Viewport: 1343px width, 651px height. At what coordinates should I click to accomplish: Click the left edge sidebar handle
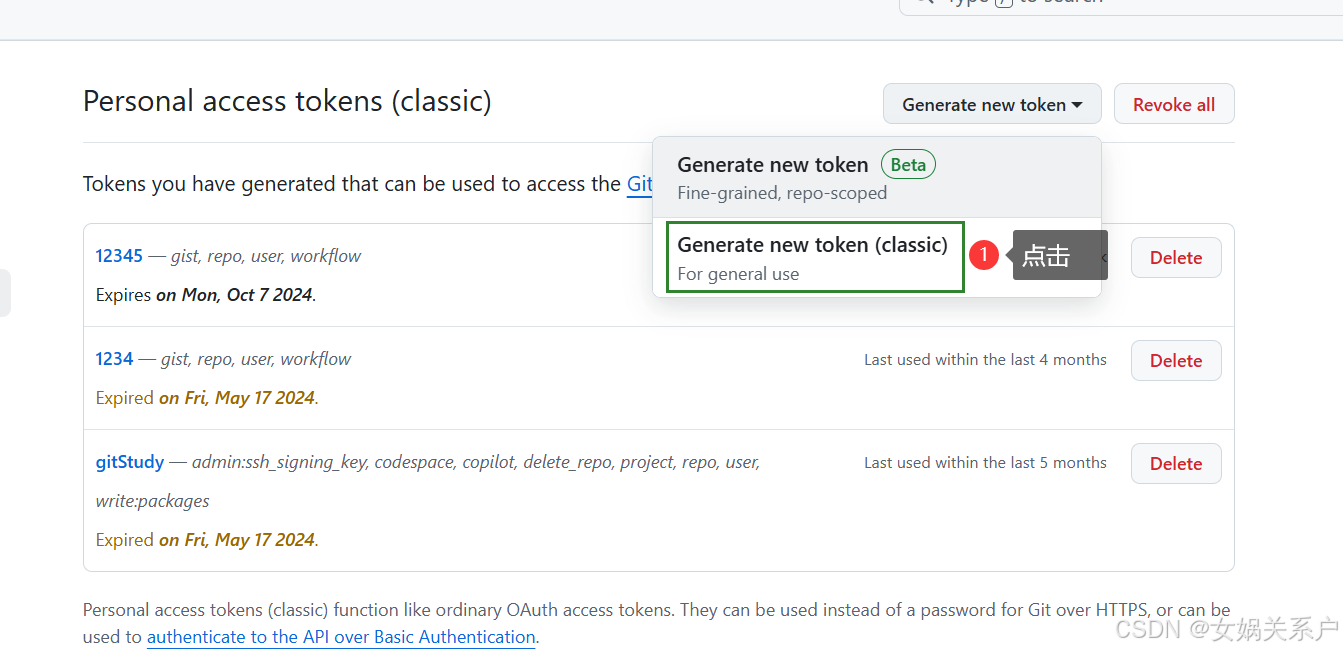4,291
